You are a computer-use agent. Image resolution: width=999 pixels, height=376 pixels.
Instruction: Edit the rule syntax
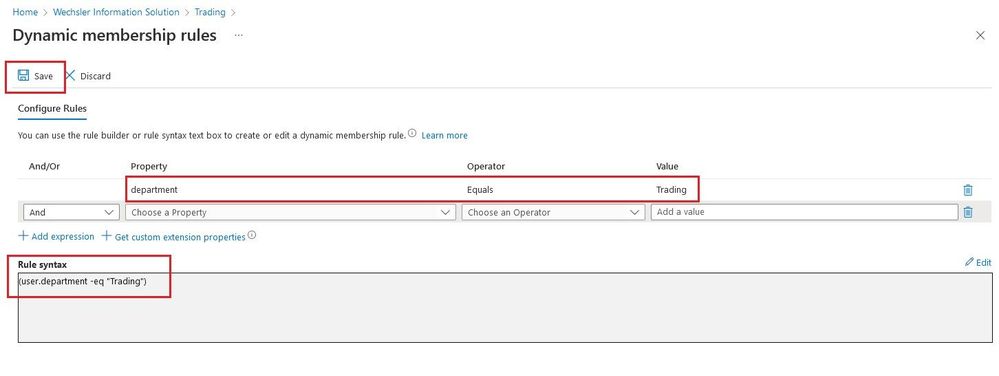click(x=979, y=262)
